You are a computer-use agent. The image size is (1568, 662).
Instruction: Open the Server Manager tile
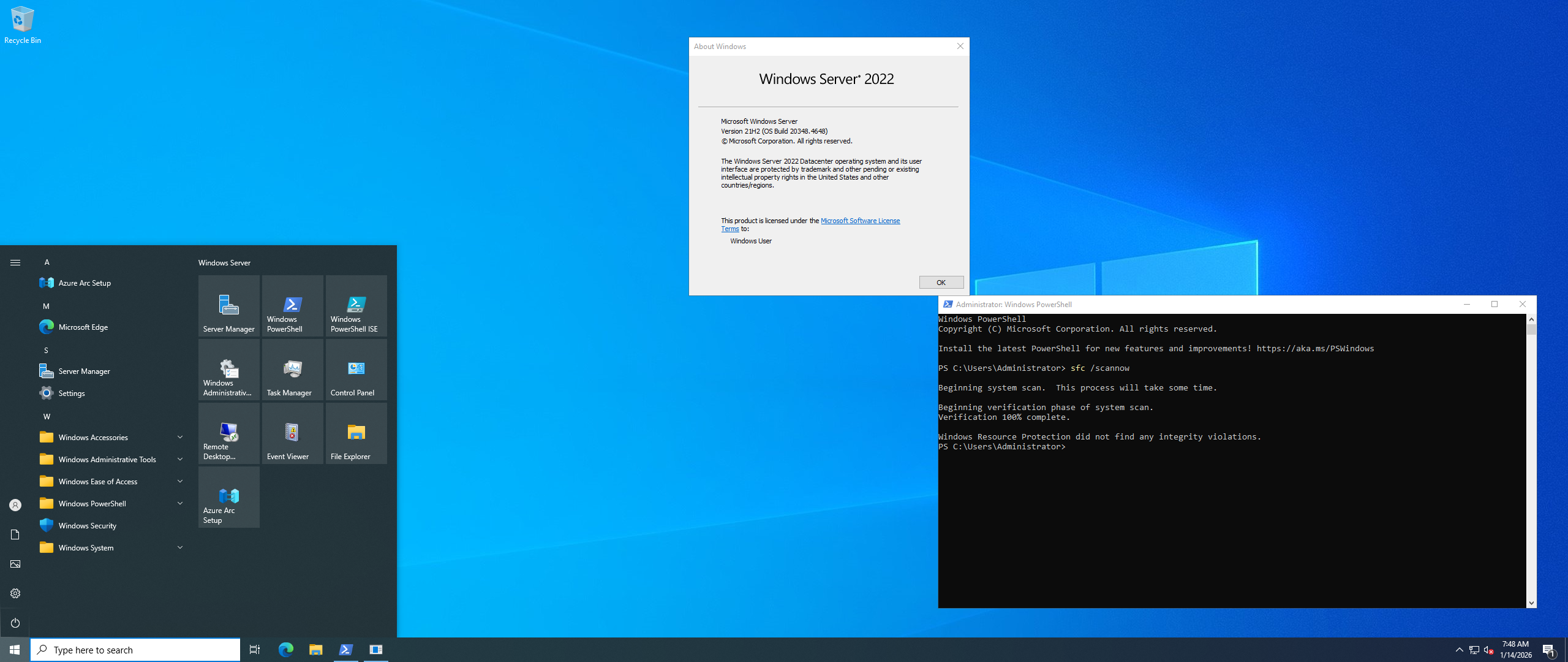click(x=228, y=306)
